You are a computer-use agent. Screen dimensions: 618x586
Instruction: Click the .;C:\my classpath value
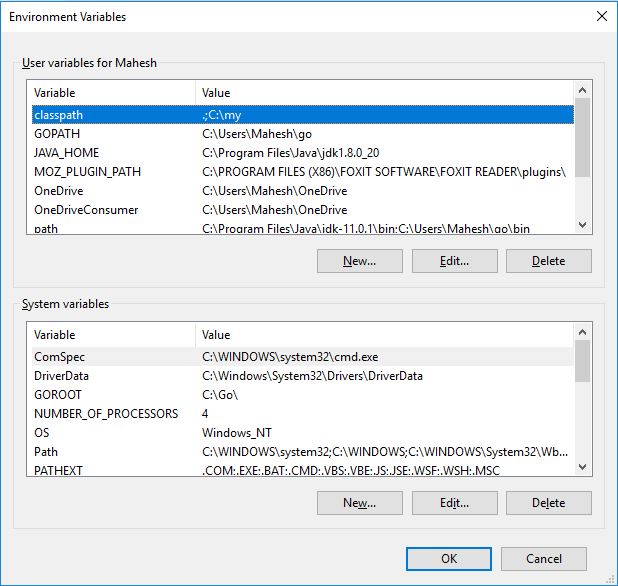point(221,115)
